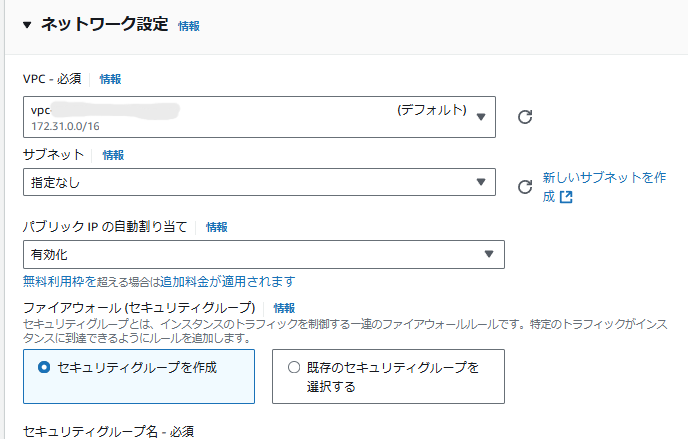Image resolution: width=688 pixels, height=439 pixels.
Task: Open the サブネット dropdown showing 指定なし
Action: pyautogui.click(x=259, y=182)
